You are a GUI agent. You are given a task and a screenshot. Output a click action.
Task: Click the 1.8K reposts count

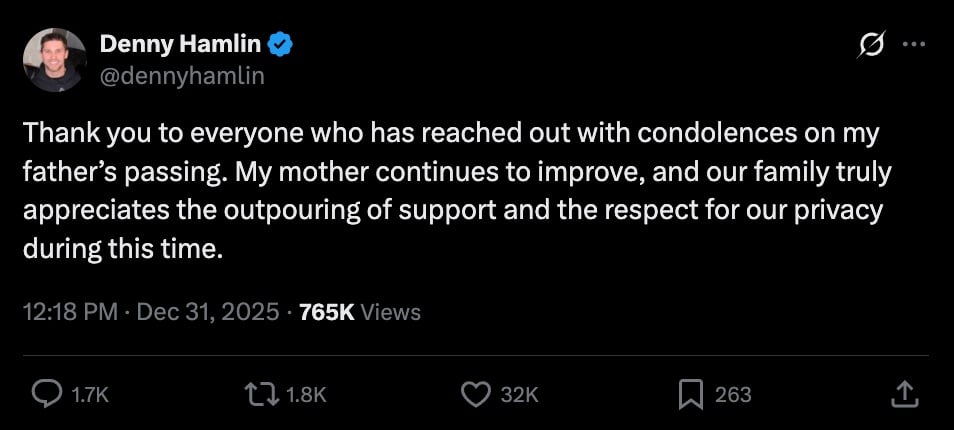[x=306, y=395]
